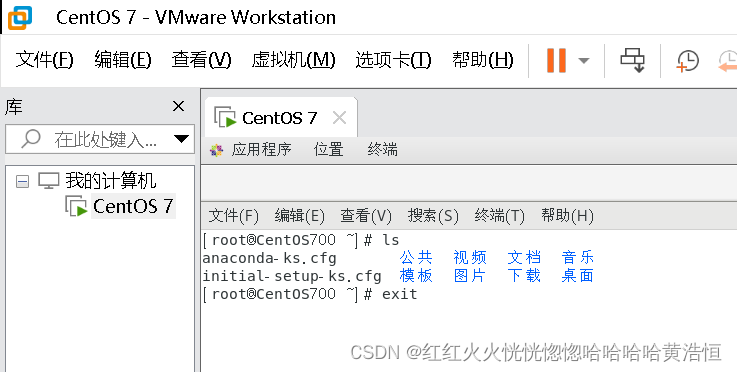Screen dimensions: 737x372
Task: Open the terminal 搜索(S) menu
Action: pyautogui.click(x=433, y=216)
